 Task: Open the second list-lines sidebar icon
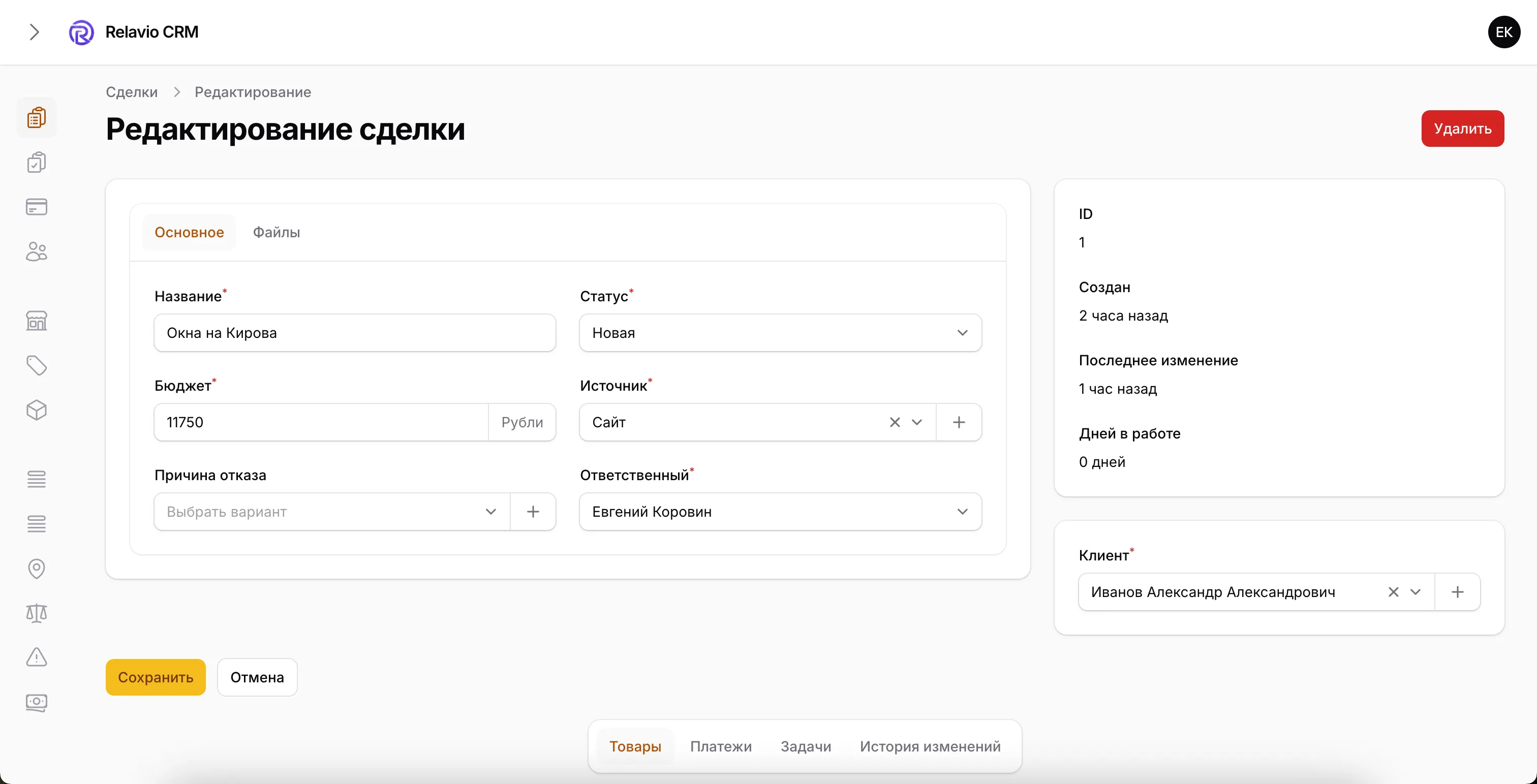37,523
